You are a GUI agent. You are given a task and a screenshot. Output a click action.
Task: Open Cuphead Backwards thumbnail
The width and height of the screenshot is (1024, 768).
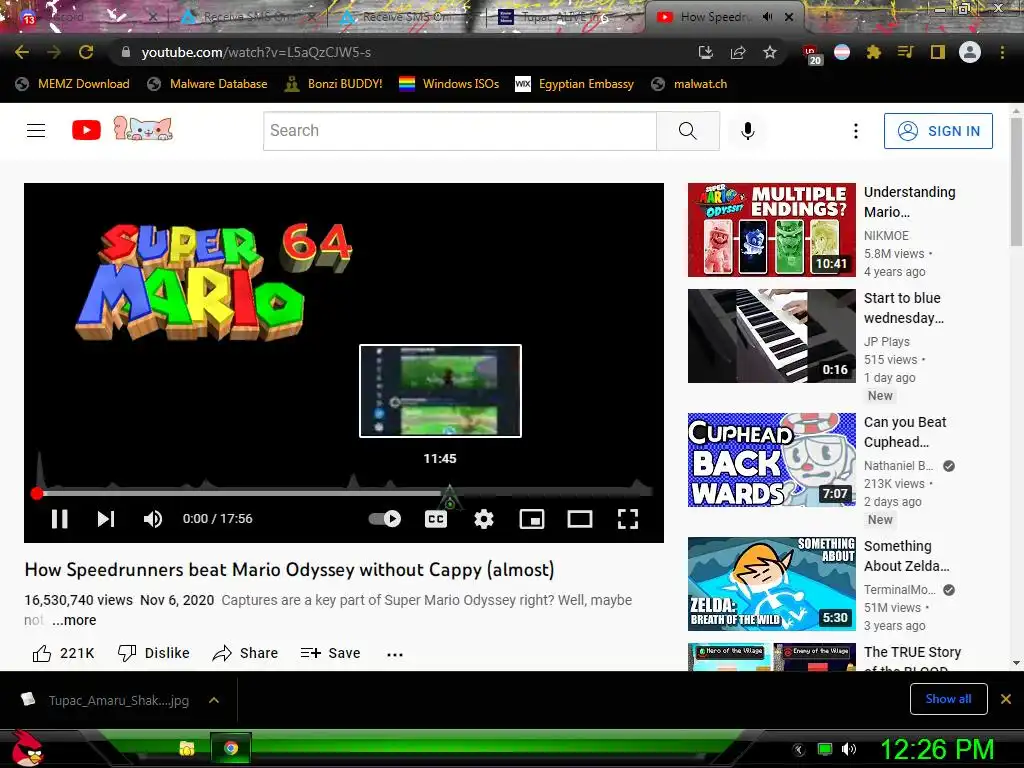(771, 460)
